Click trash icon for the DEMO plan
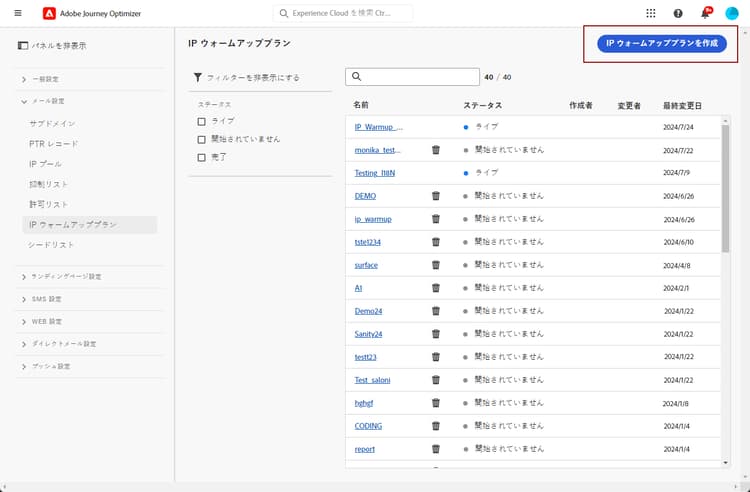The height and width of the screenshot is (492, 750). [436, 196]
